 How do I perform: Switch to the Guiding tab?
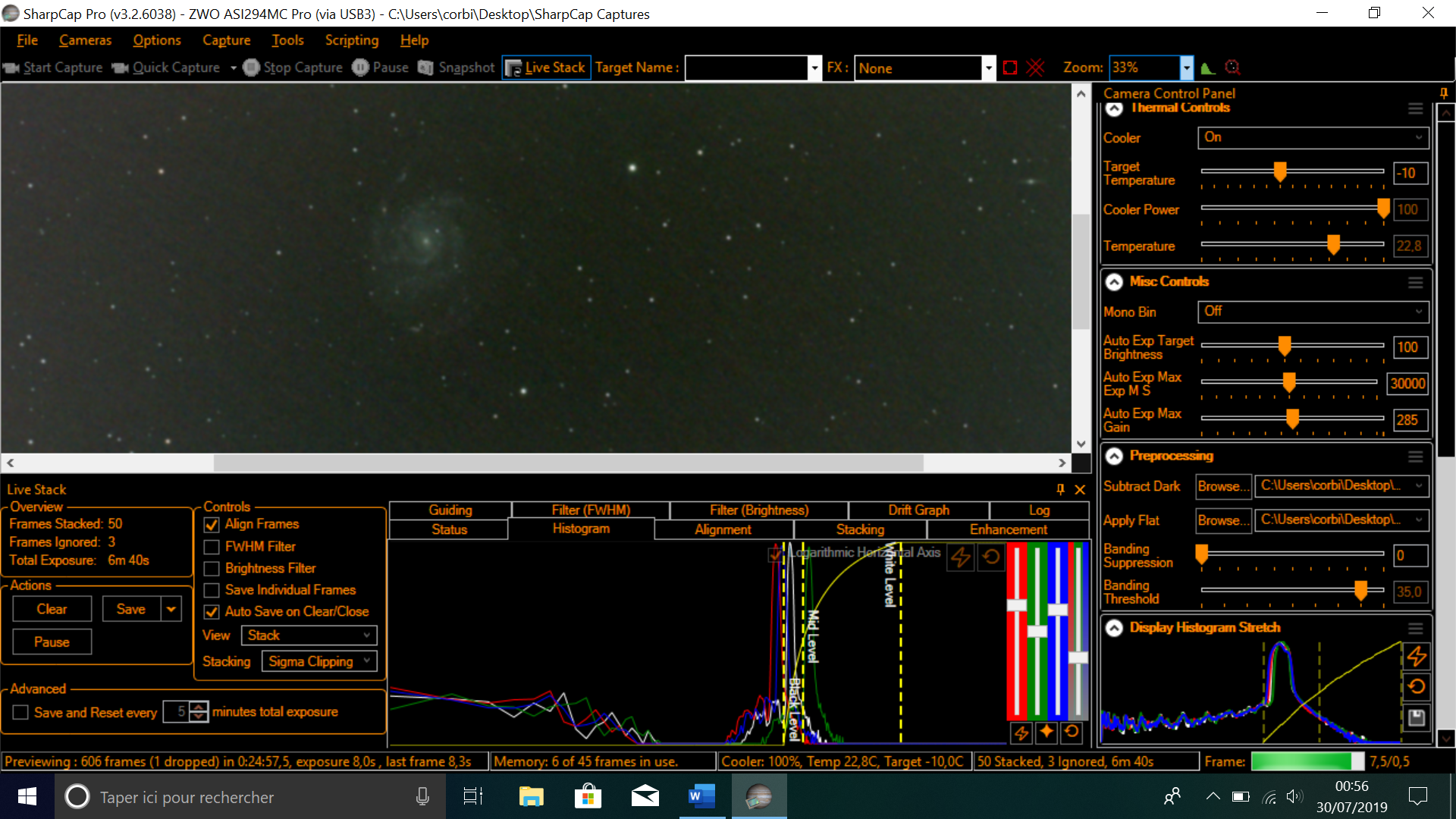point(450,510)
